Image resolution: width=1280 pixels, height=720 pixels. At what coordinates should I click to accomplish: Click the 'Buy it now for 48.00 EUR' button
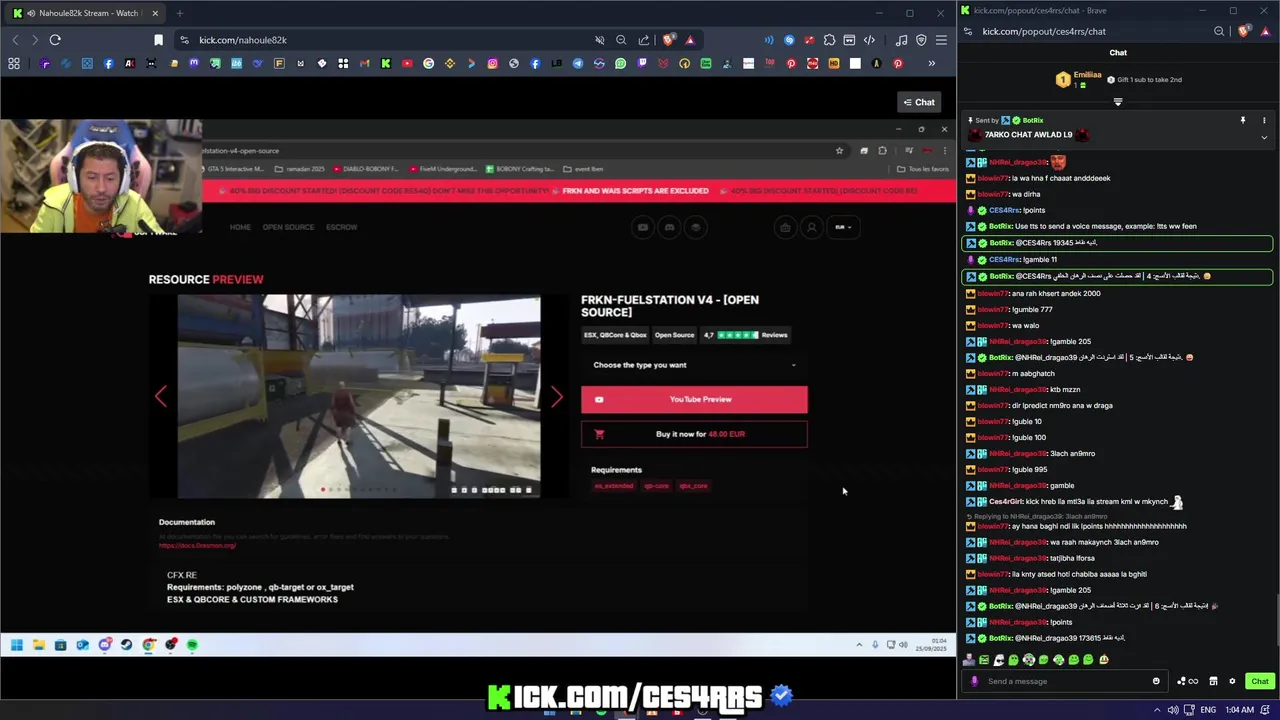[x=694, y=434]
